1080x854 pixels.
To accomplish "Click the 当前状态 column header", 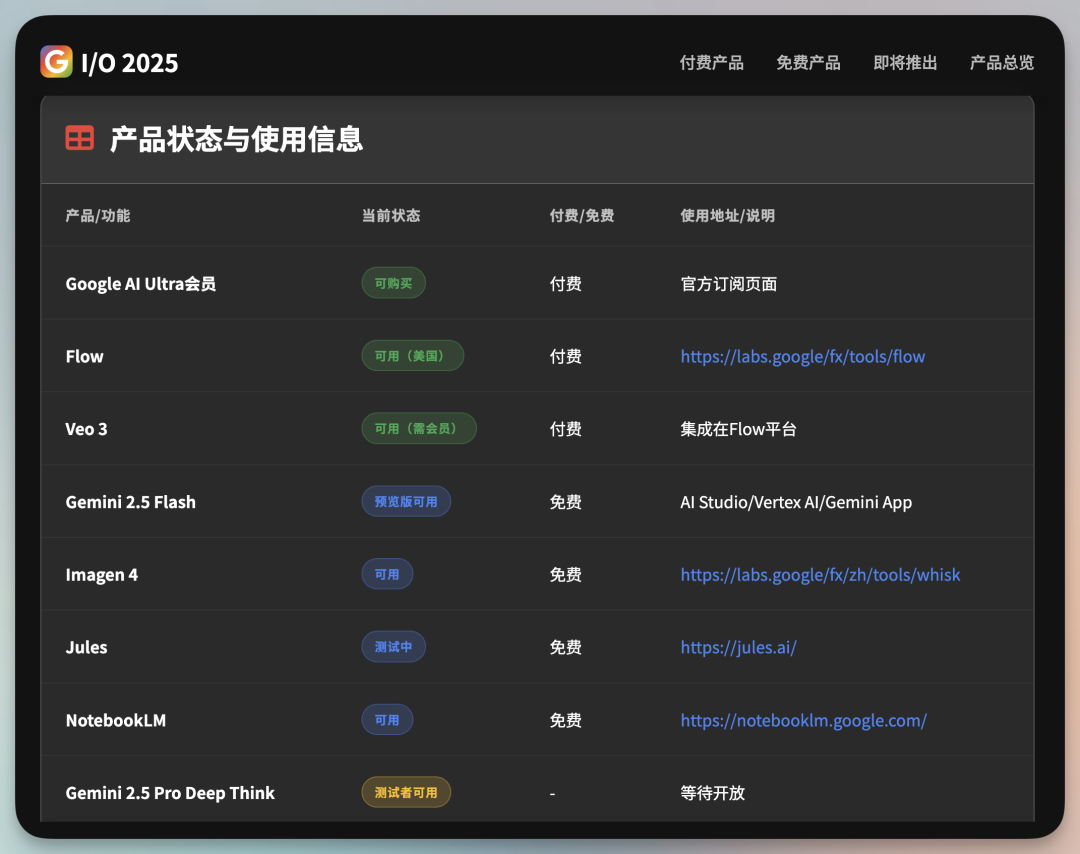I will point(391,216).
